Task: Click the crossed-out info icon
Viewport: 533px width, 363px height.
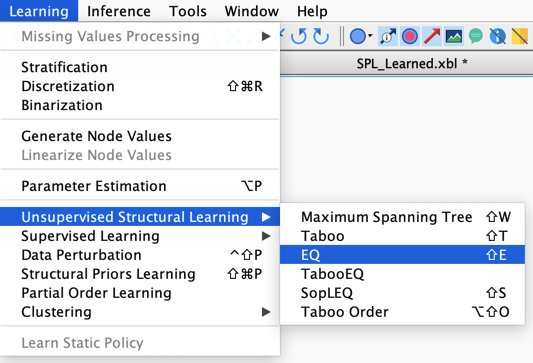Action: (x=498, y=36)
